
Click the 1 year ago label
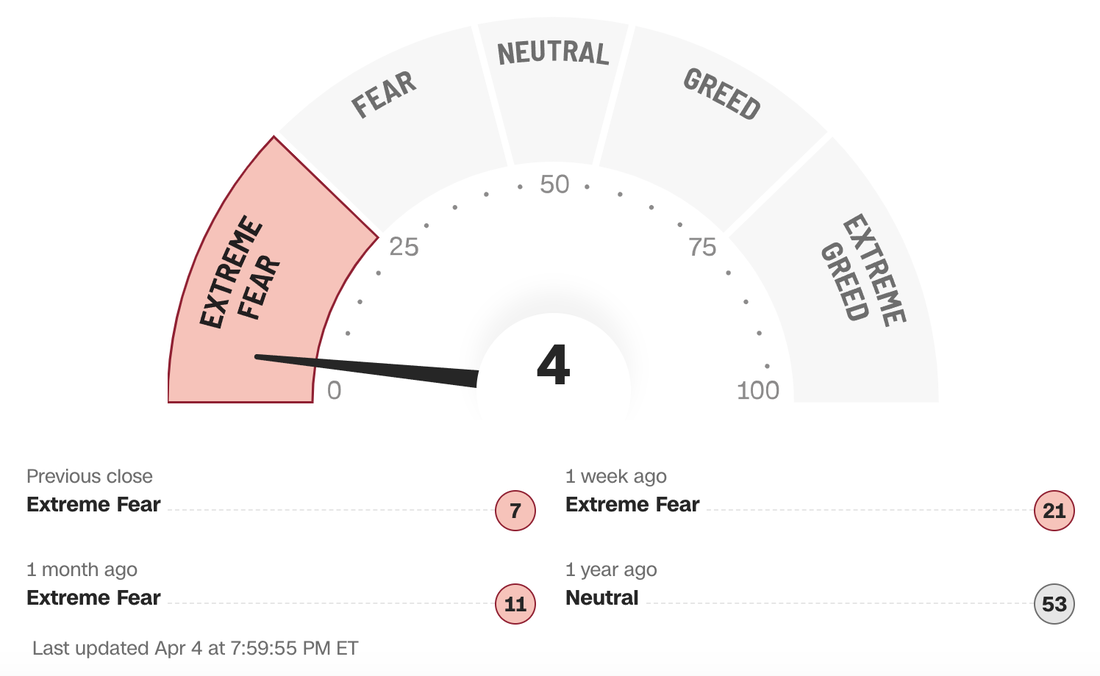pos(611,569)
